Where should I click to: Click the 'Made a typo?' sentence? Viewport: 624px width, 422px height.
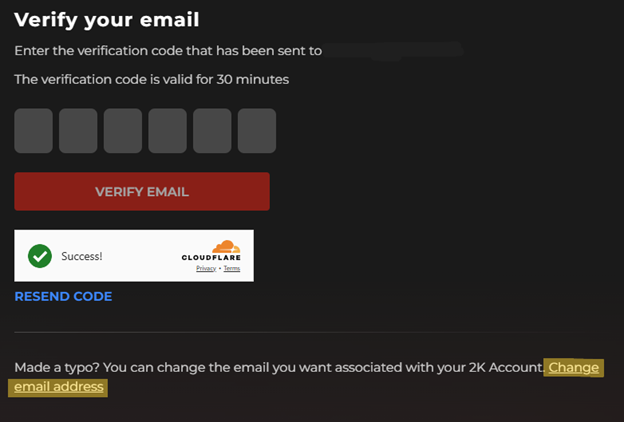point(279,367)
